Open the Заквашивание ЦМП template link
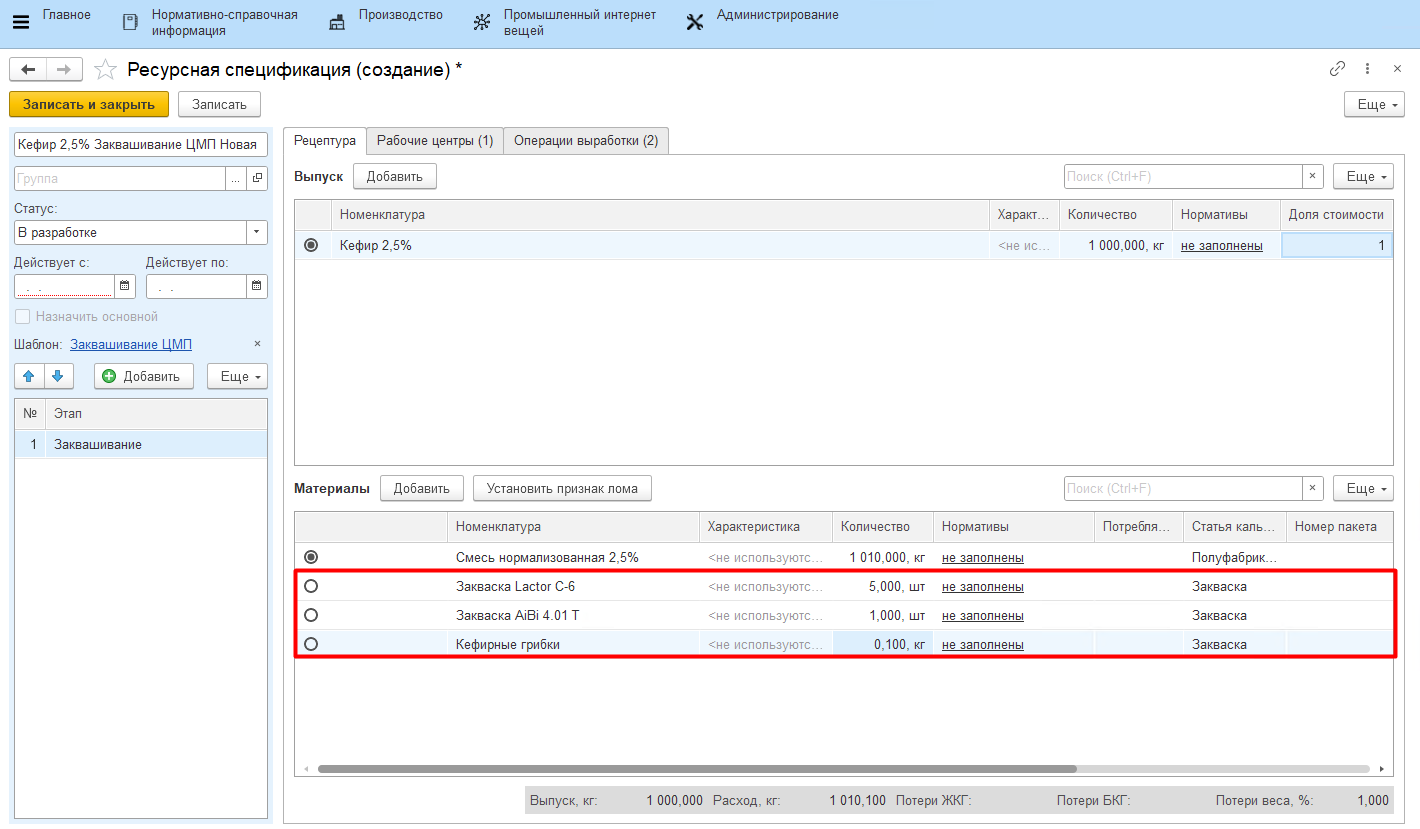Screen dimensions: 1420x829 (x=131, y=344)
